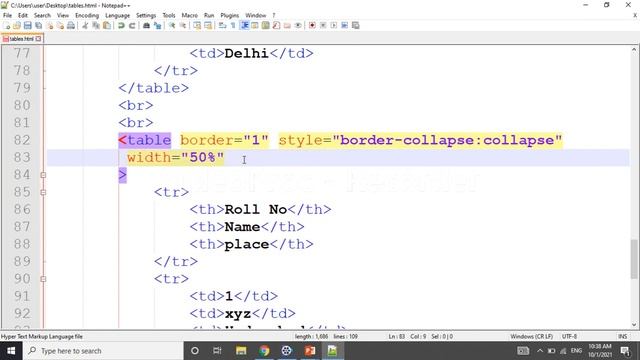The height and width of the screenshot is (360, 640).
Task: Click the Zoom Out toolbar icon
Action: [x=182, y=26]
